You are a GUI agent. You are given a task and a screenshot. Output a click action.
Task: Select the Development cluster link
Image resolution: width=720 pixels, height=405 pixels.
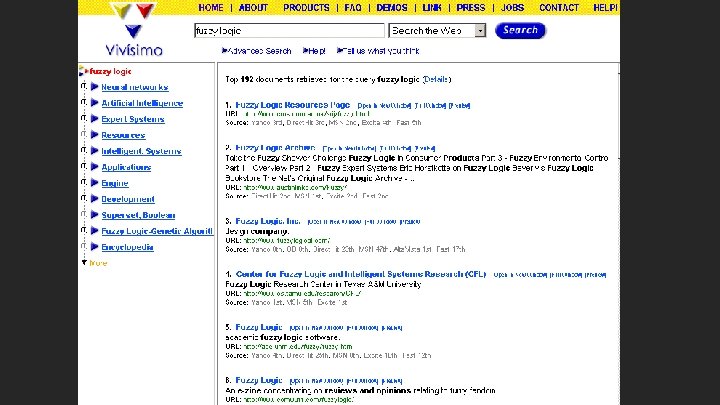[x=128, y=199]
